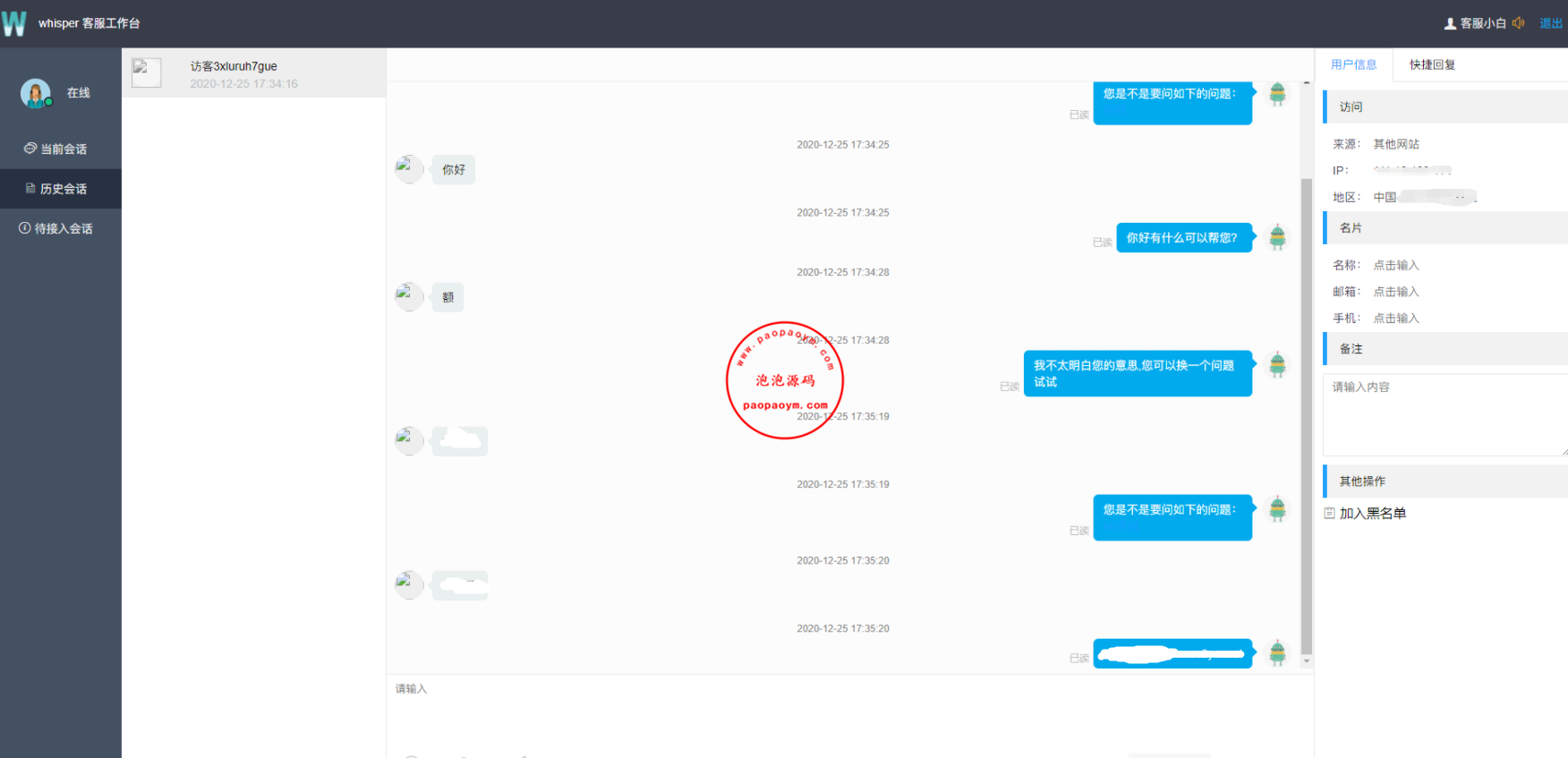Image resolution: width=1568 pixels, height=758 pixels.
Task: Click the 备注 notes text area
Action: (x=1444, y=414)
